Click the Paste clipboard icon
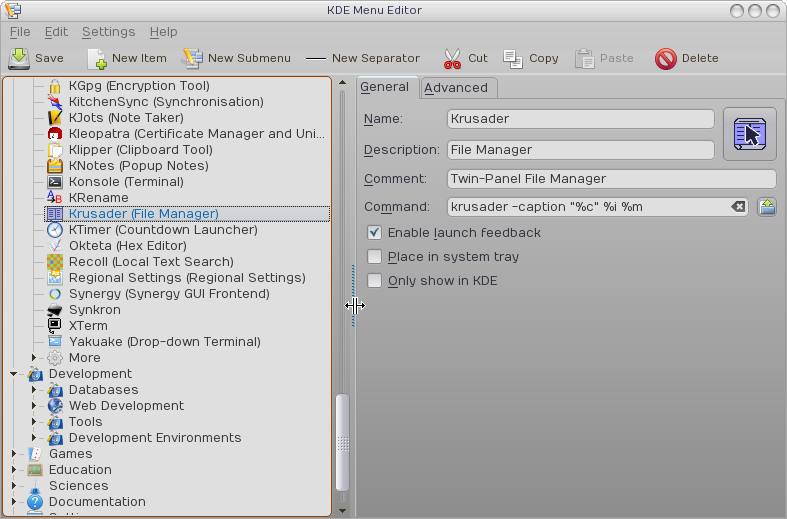The image size is (787, 519). coord(584,59)
